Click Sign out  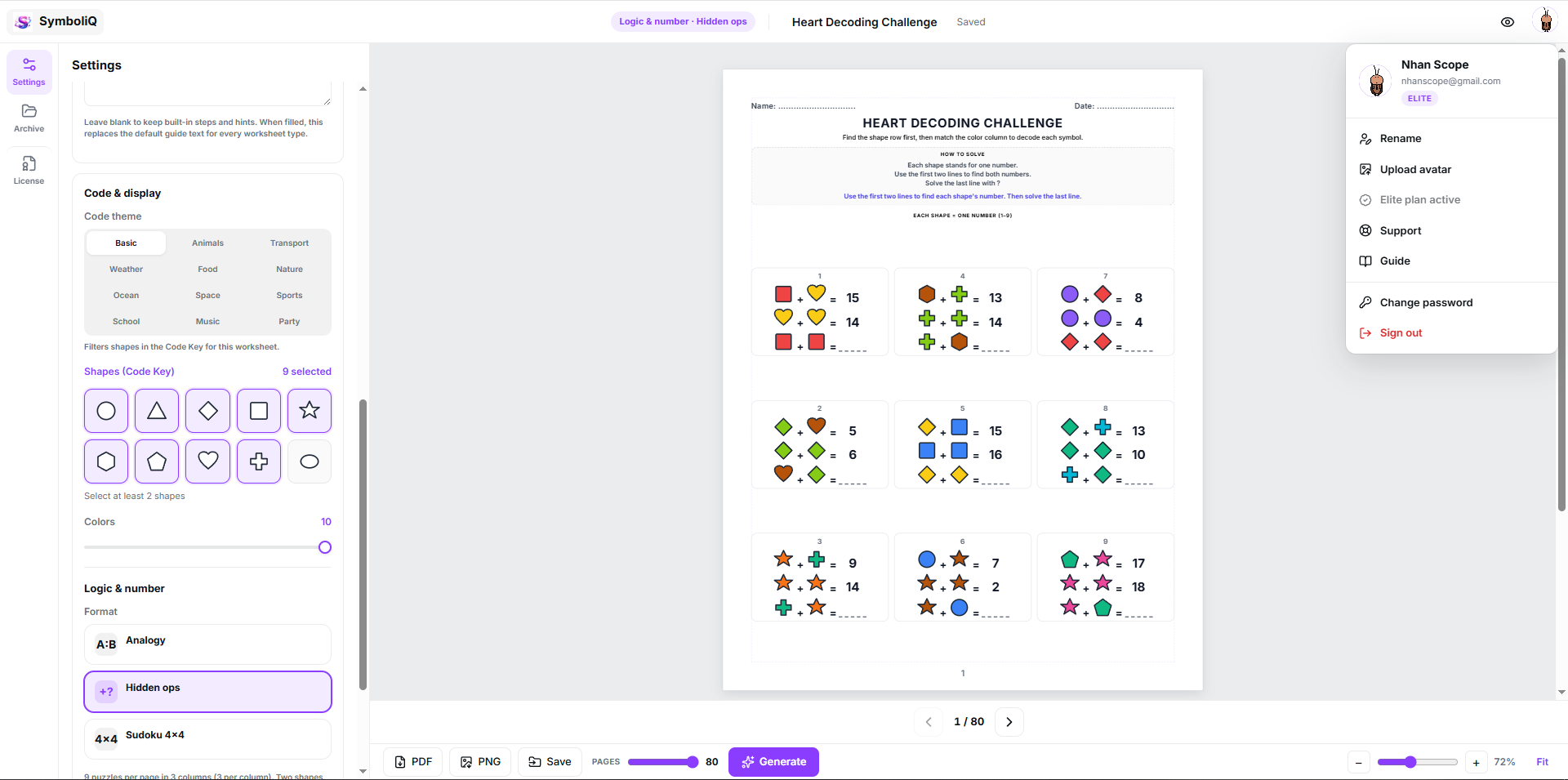click(x=1451, y=333)
